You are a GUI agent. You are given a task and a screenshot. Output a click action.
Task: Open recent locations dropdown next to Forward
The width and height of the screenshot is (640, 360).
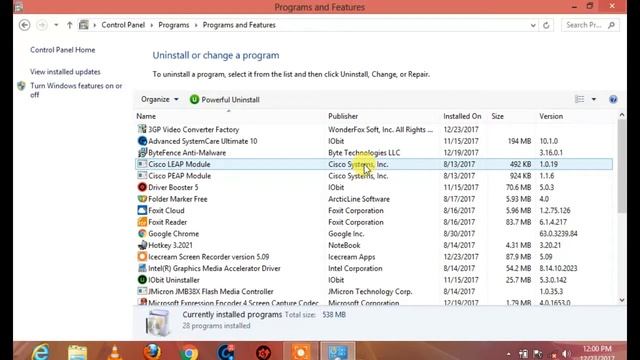click(x=56, y=25)
